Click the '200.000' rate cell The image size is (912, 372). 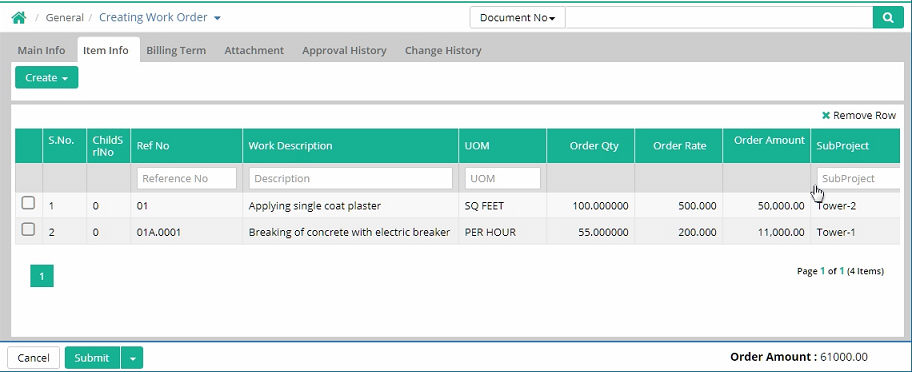678,232
